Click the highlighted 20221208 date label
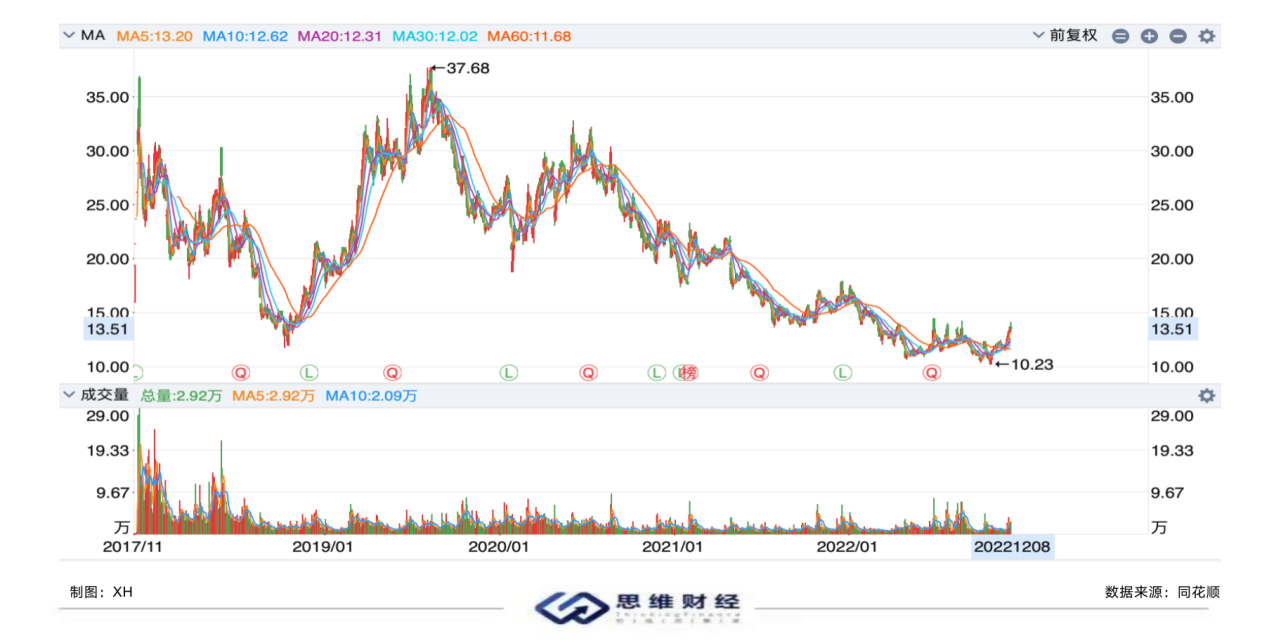The width and height of the screenshot is (1269, 643). point(1012,547)
